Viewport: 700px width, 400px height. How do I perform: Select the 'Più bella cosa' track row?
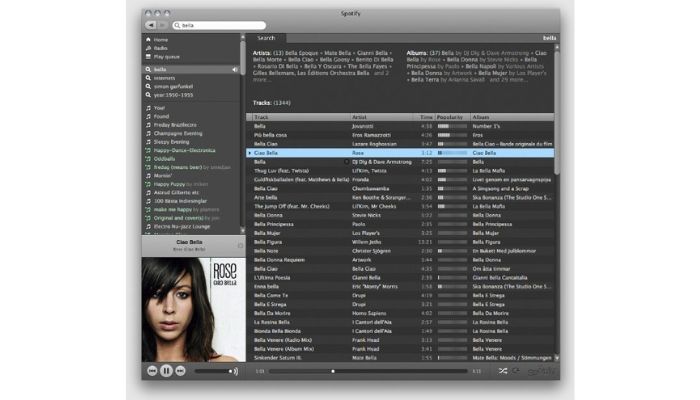pos(400,135)
